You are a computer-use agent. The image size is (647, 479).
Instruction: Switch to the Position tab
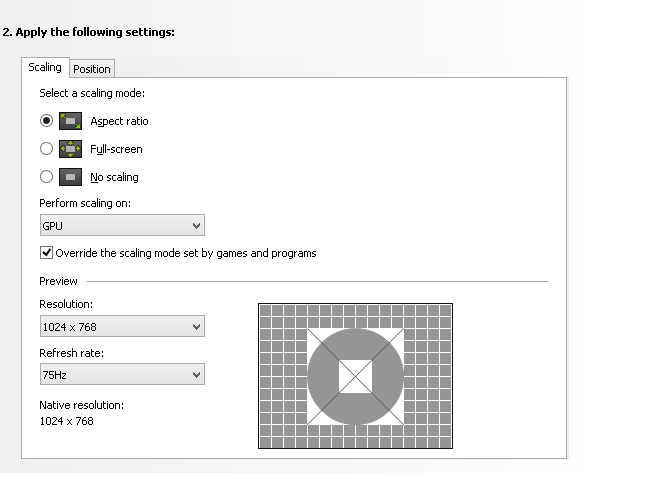[92, 69]
